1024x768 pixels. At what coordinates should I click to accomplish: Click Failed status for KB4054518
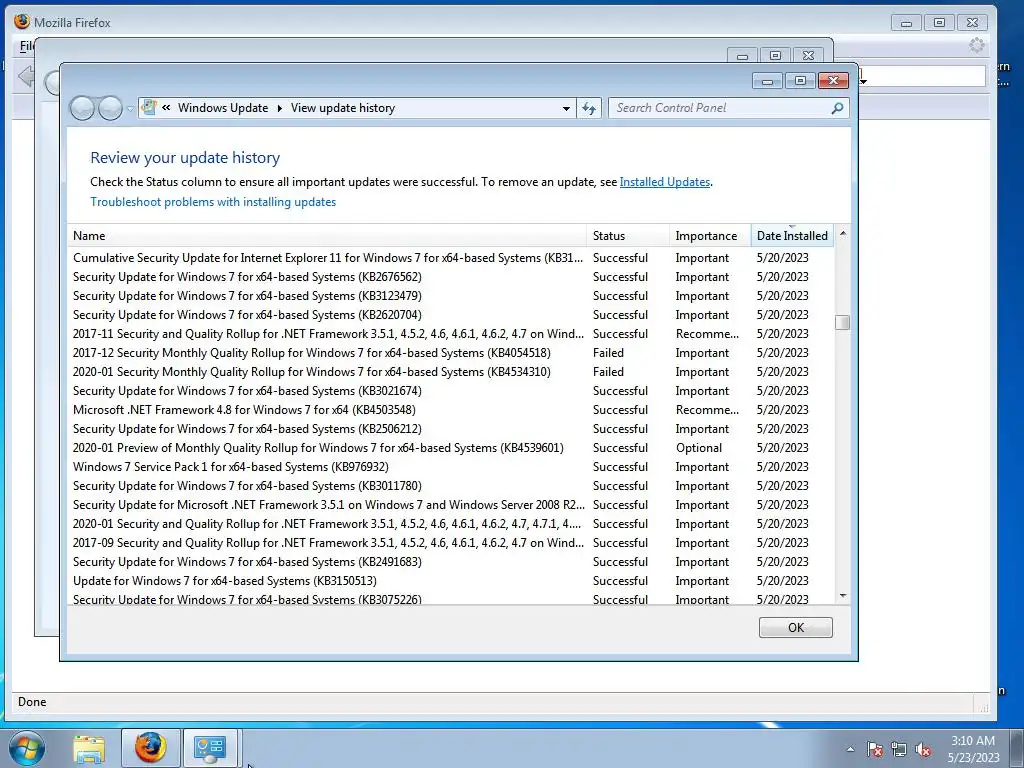pos(608,353)
